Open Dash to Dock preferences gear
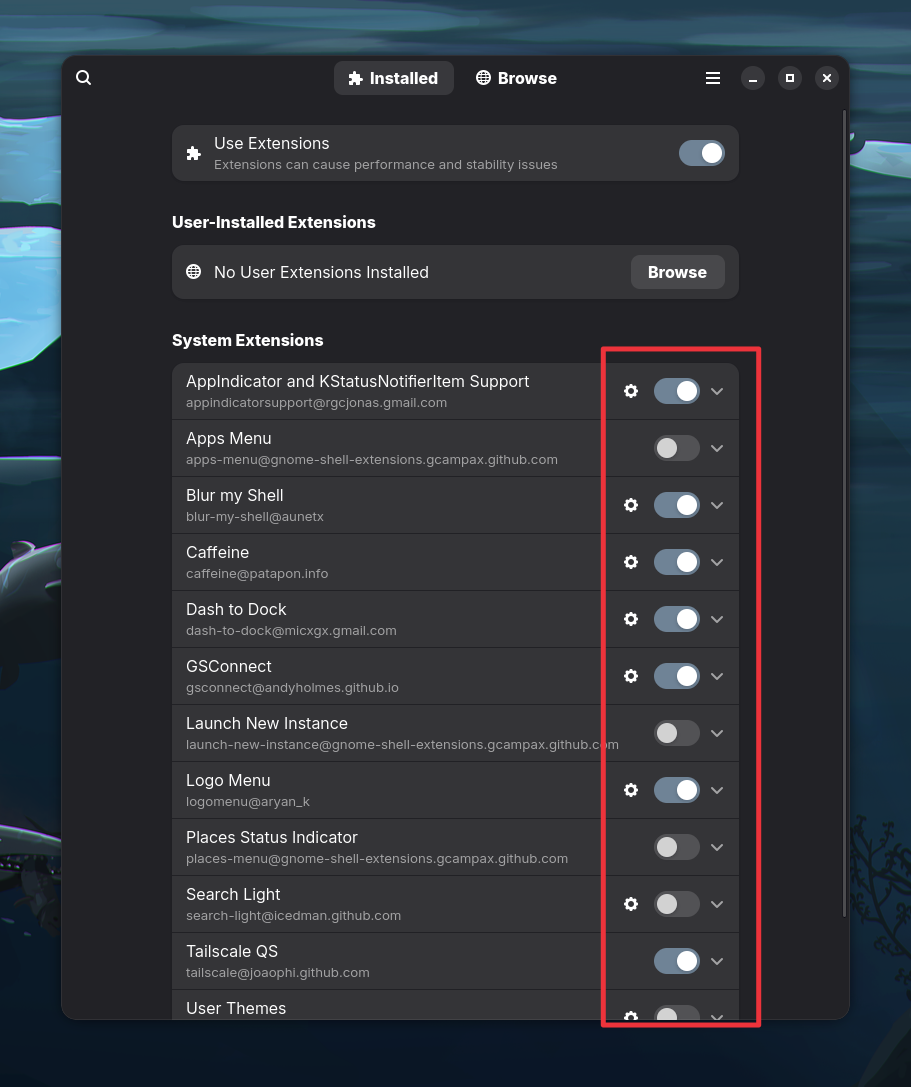This screenshot has width=911, height=1087. pyautogui.click(x=631, y=619)
